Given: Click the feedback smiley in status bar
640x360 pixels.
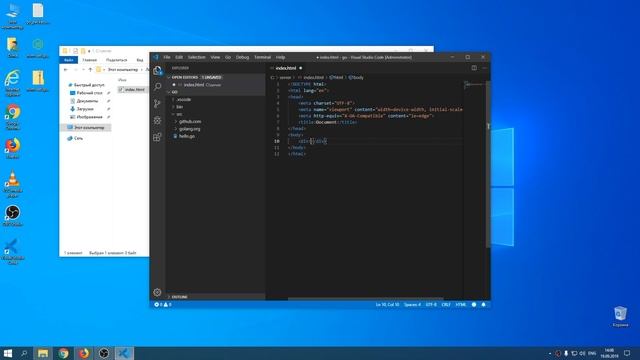Looking at the screenshot, I should coord(474,304).
